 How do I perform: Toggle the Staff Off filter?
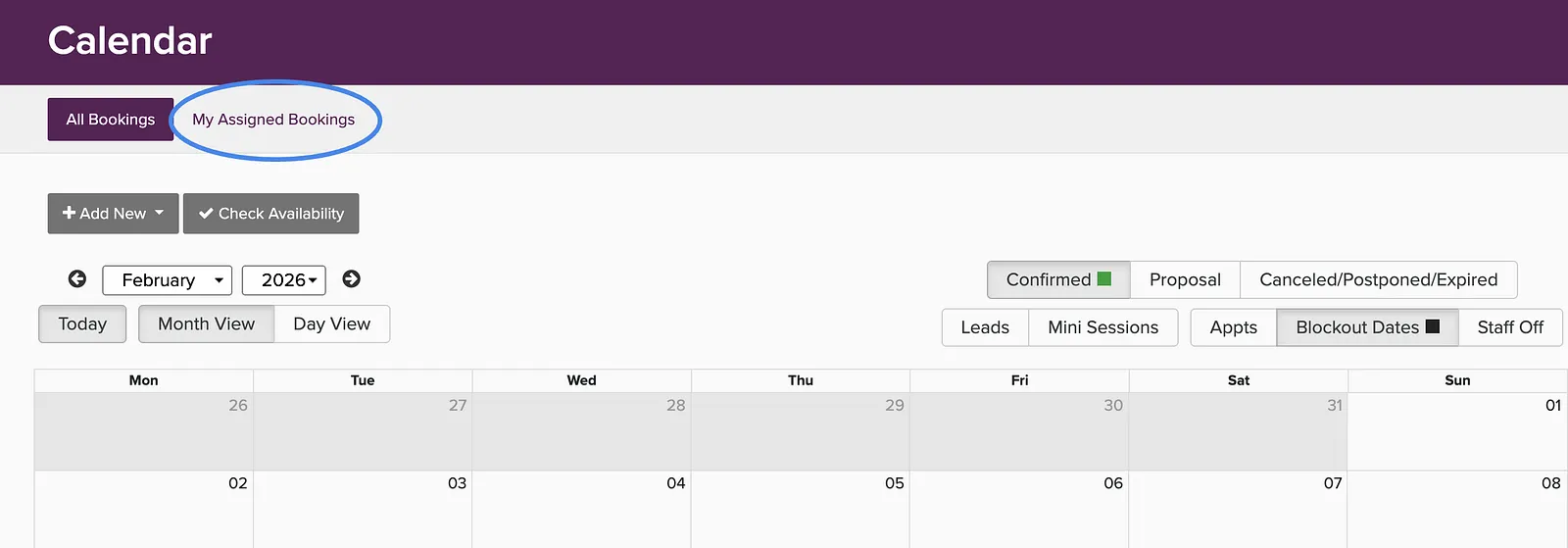coord(1510,327)
